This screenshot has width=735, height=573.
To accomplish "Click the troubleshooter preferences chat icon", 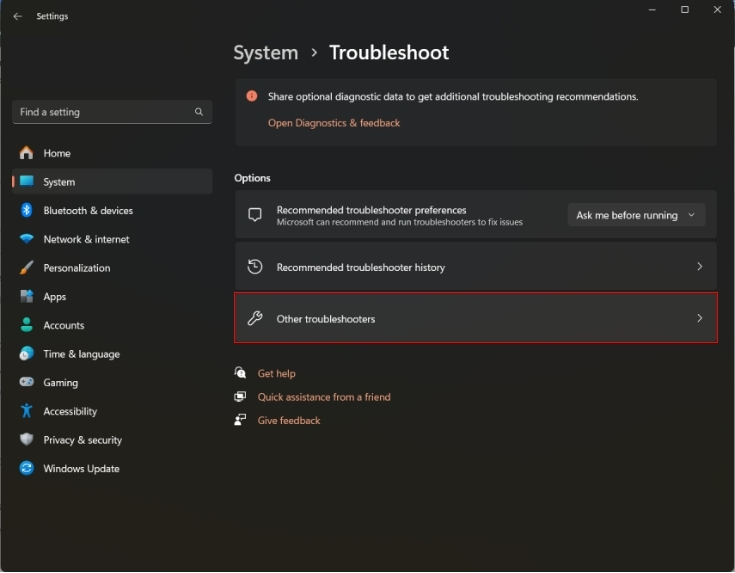I will (x=255, y=215).
